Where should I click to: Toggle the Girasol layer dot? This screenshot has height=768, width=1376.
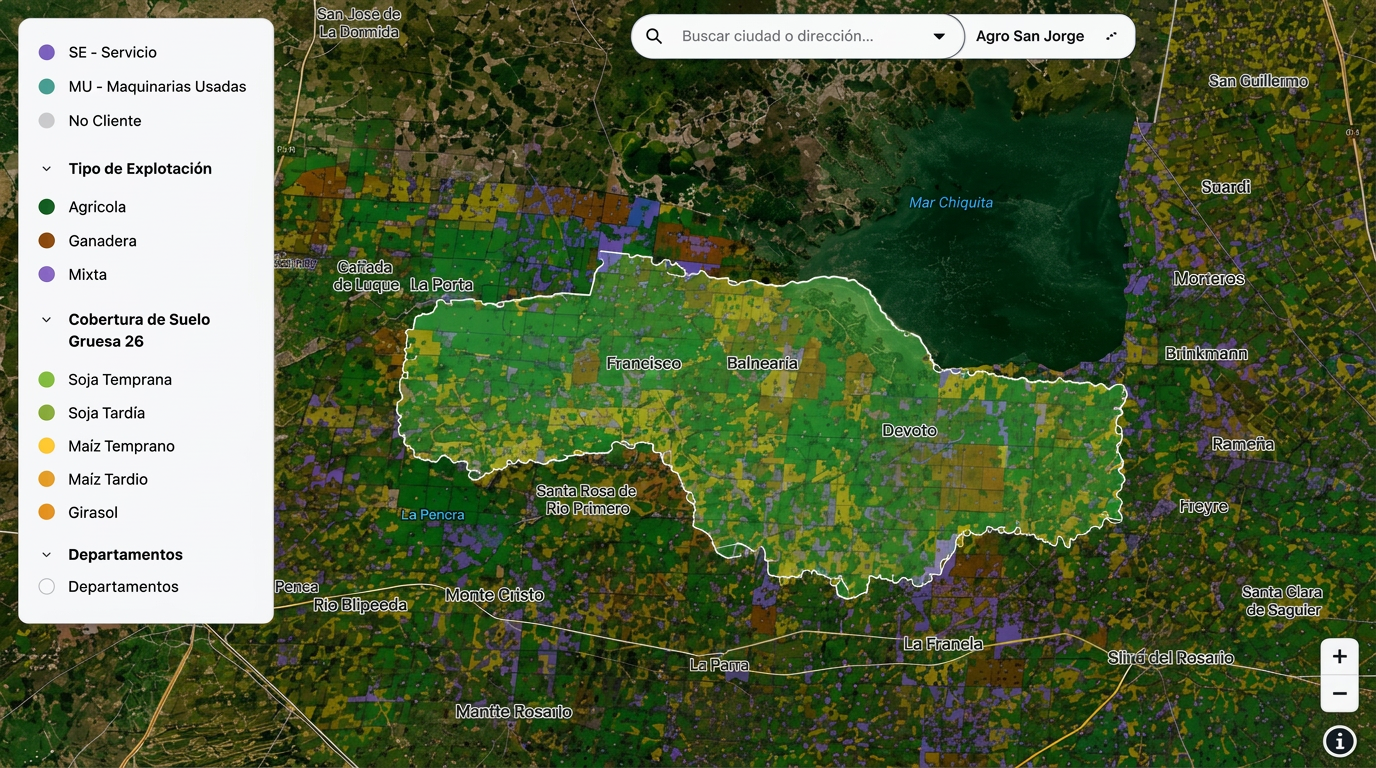(x=46, y=512)
